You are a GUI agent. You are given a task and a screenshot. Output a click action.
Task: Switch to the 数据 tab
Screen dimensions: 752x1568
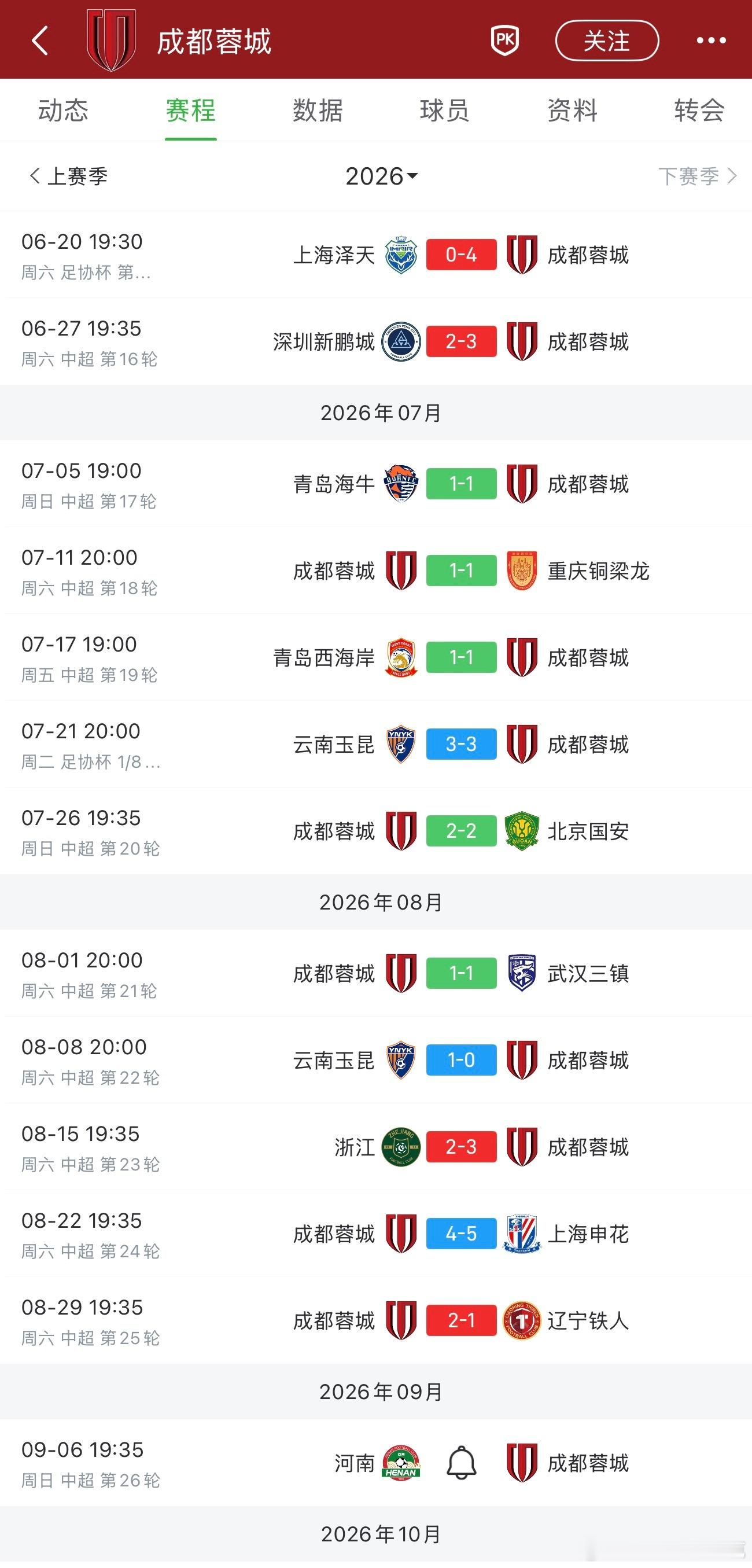[x=318, y=111]
